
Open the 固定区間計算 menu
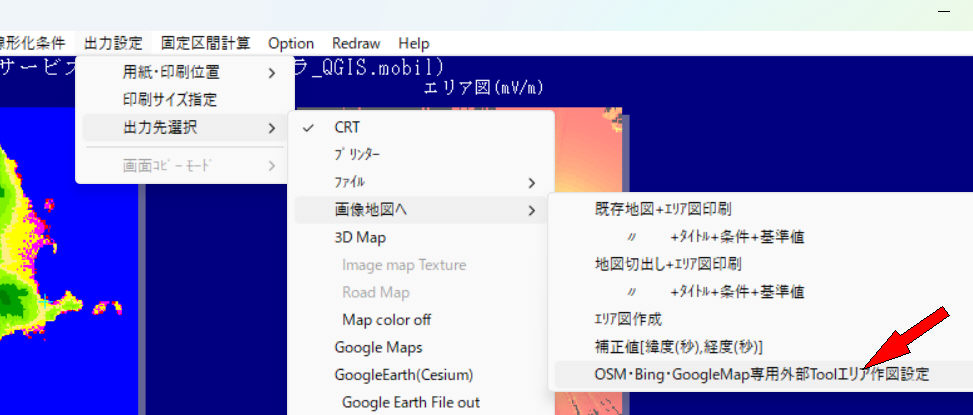[x=205, y=43]
